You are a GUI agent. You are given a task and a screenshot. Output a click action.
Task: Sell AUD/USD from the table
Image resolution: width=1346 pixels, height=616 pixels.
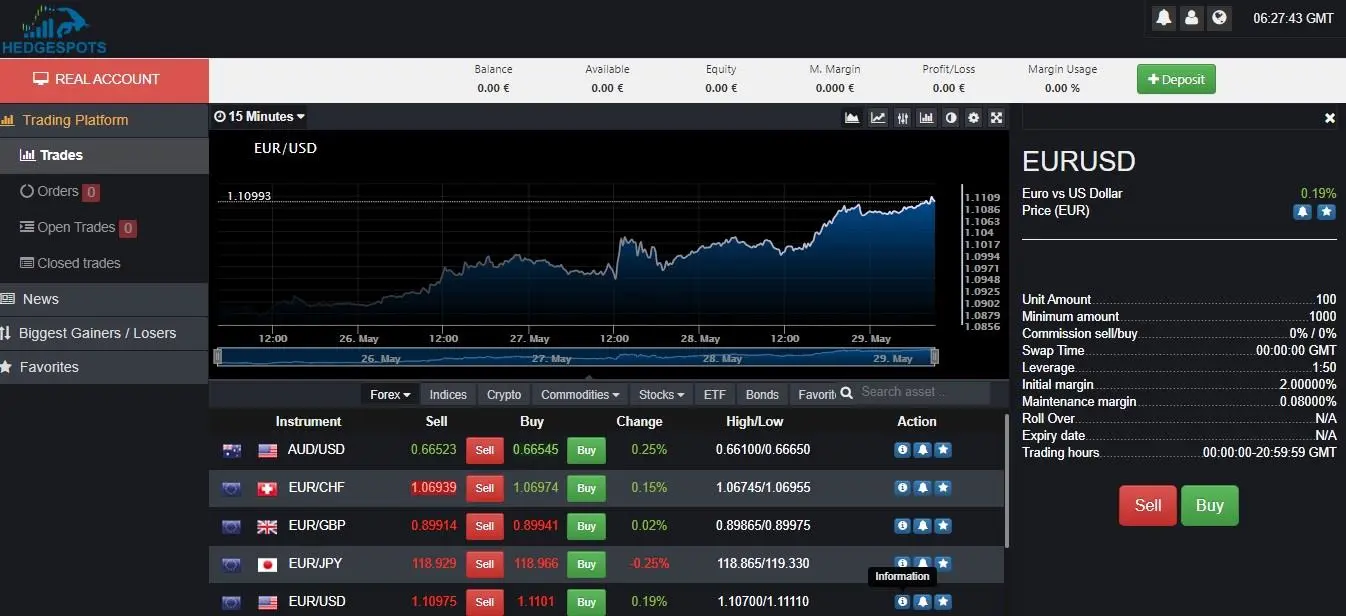485,450
